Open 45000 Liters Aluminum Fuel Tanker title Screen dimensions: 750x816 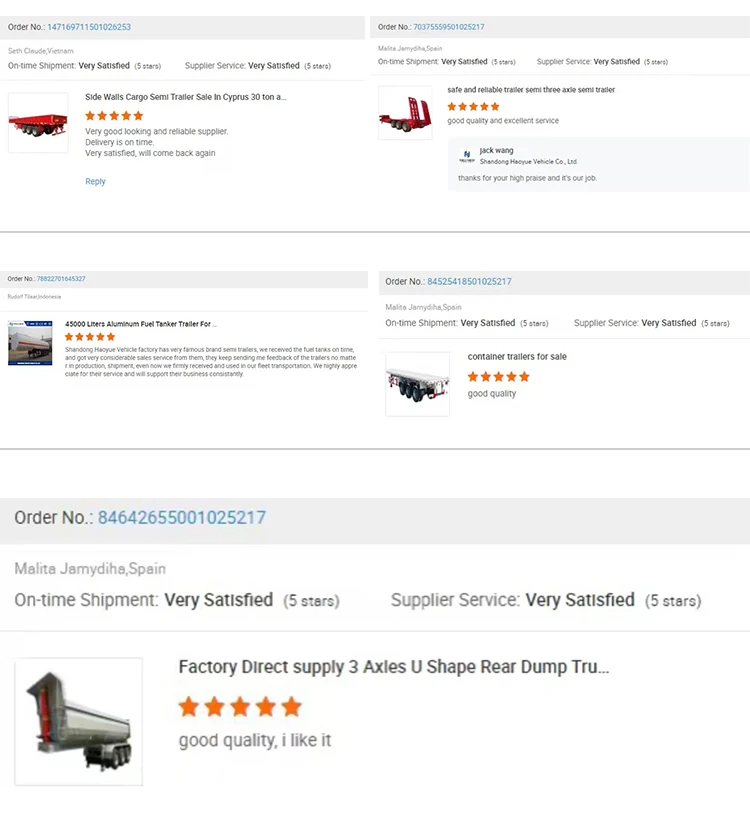[x=141, y=324]
